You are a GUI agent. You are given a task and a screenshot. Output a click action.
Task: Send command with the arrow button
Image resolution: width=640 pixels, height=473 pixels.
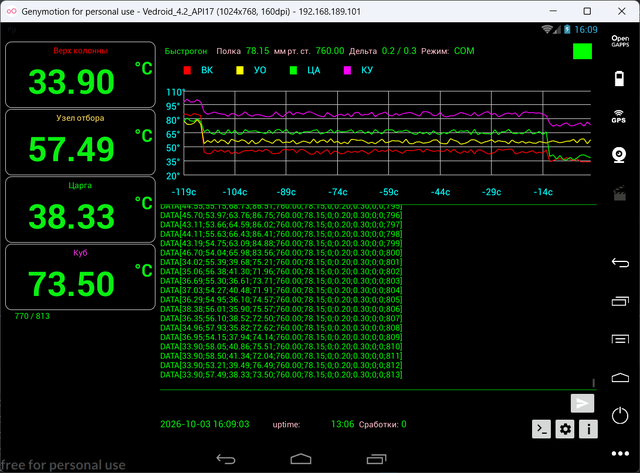[582, 404]
